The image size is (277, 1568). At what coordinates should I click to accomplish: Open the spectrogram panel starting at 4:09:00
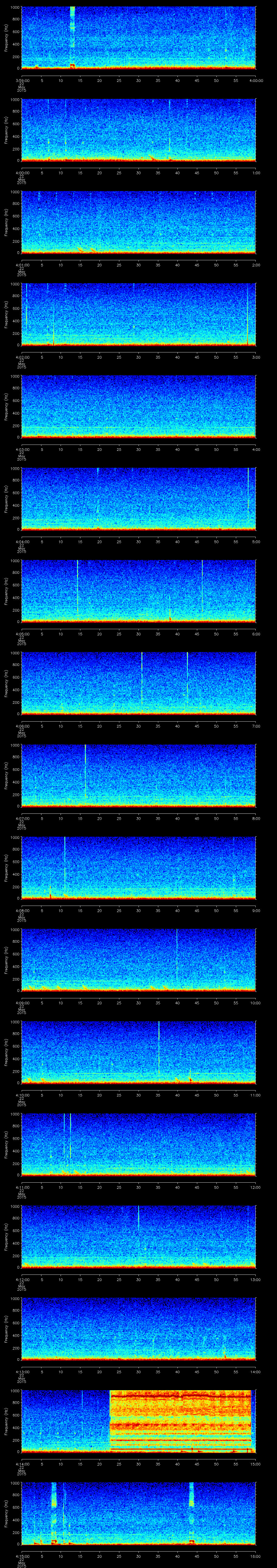click(x=138, y=960)
